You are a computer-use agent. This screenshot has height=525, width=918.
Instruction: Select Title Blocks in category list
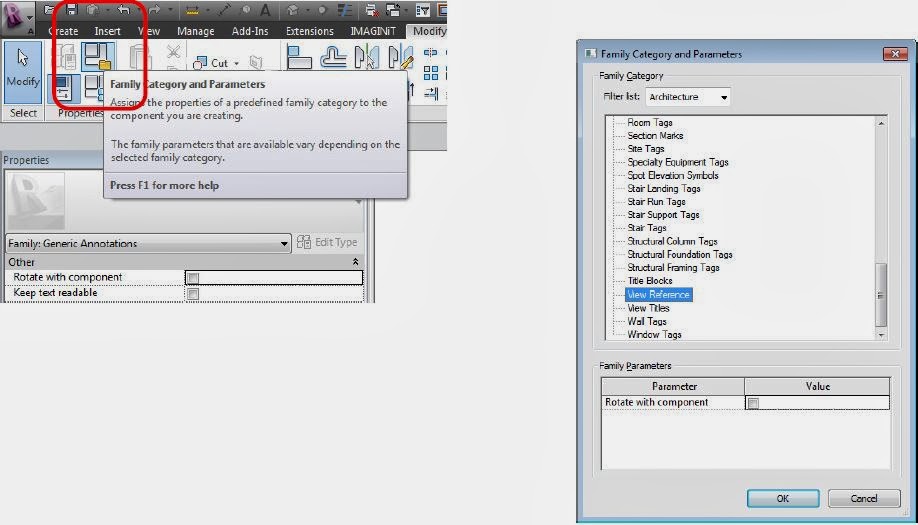650,281
